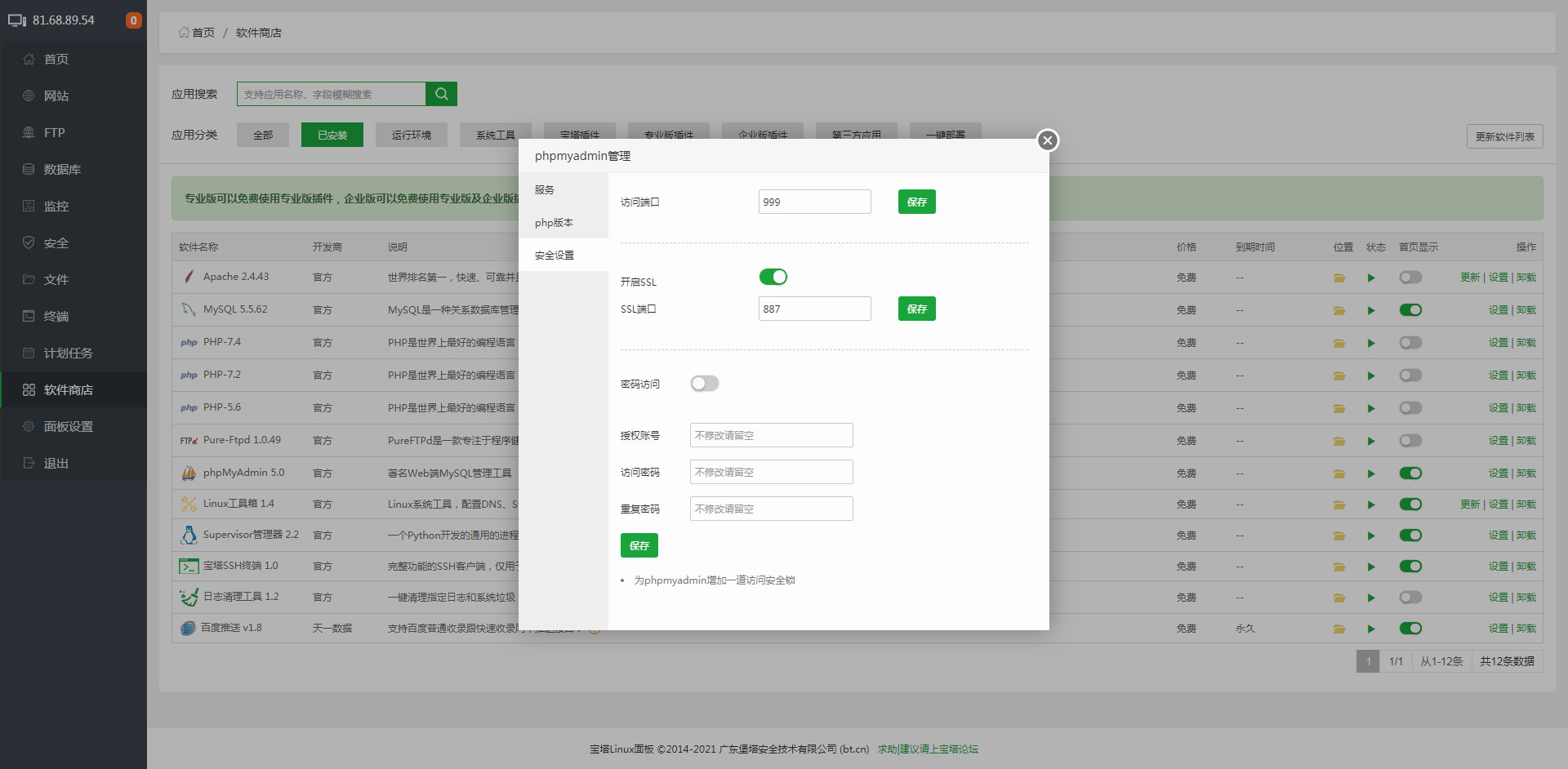This screenshot has height=769, width=1568.
Task: Click pagination page 1 button
Action: [1368, 661]
